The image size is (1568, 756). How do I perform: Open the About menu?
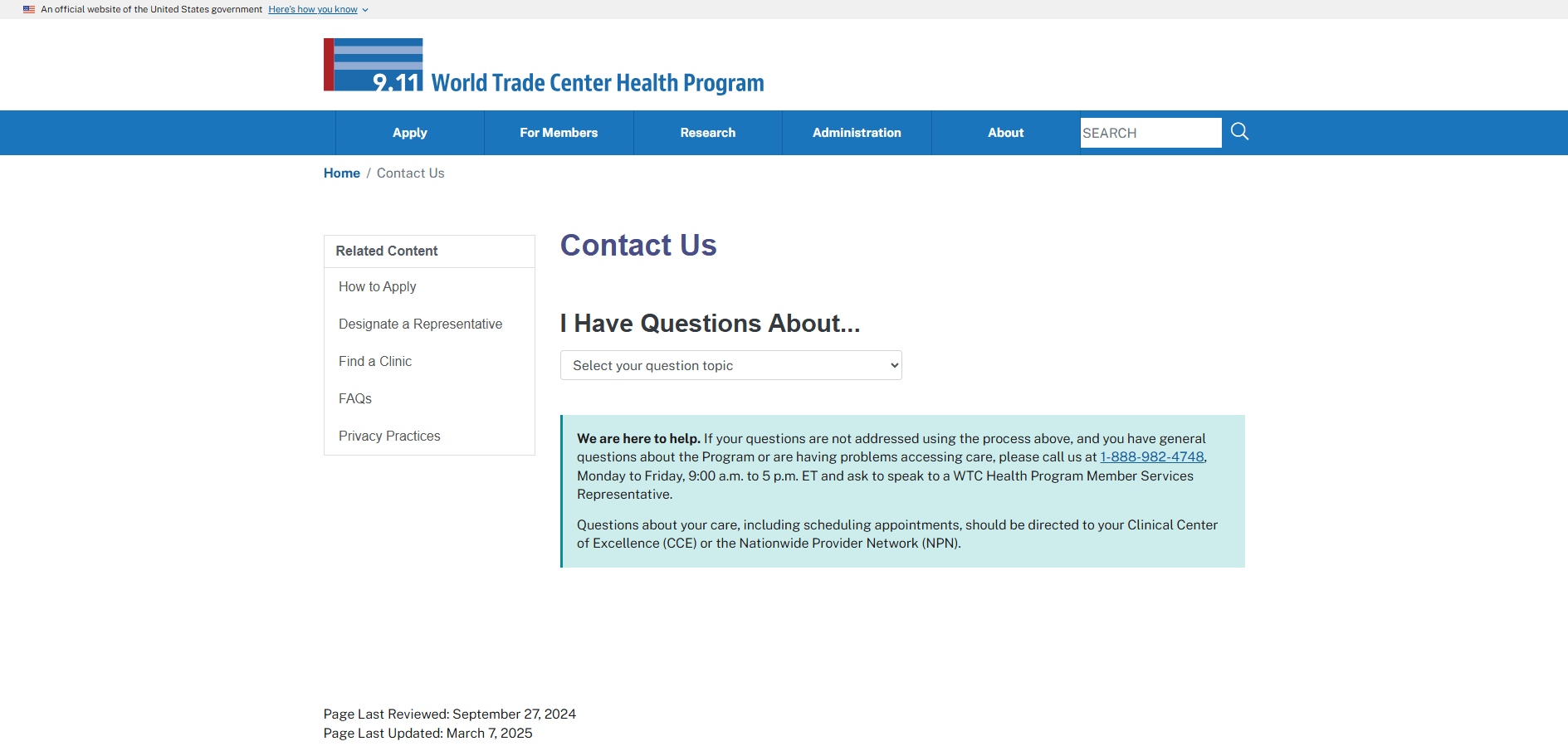click(1005, 133)
